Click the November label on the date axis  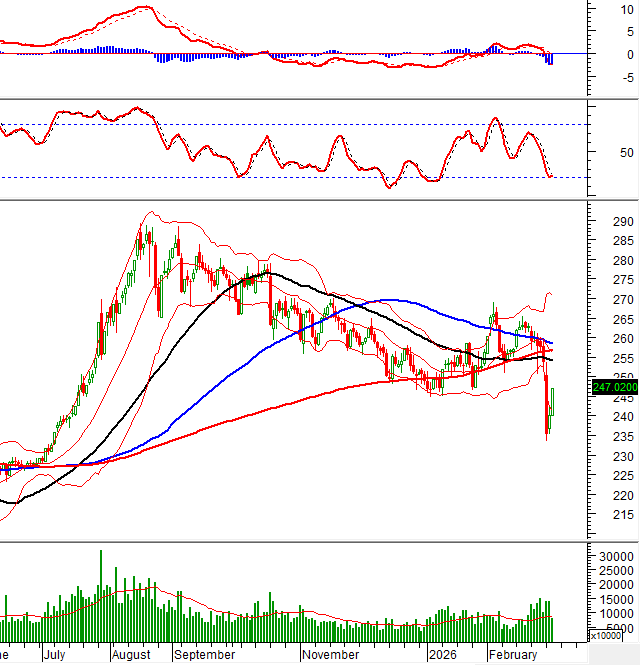(x=331, y=655)
